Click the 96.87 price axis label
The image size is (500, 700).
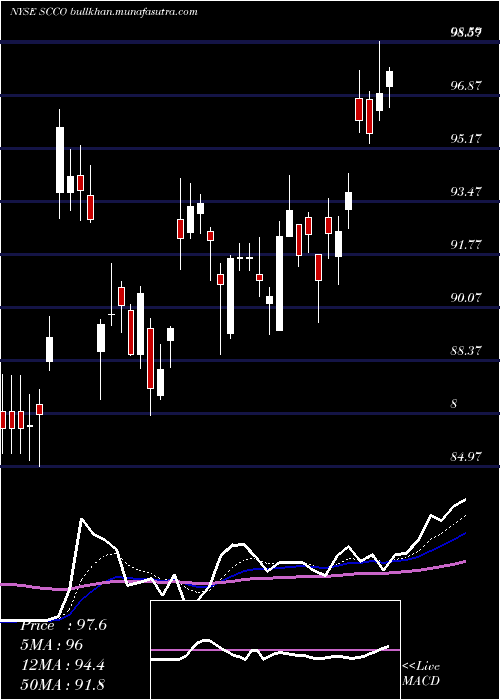point(467,85)
